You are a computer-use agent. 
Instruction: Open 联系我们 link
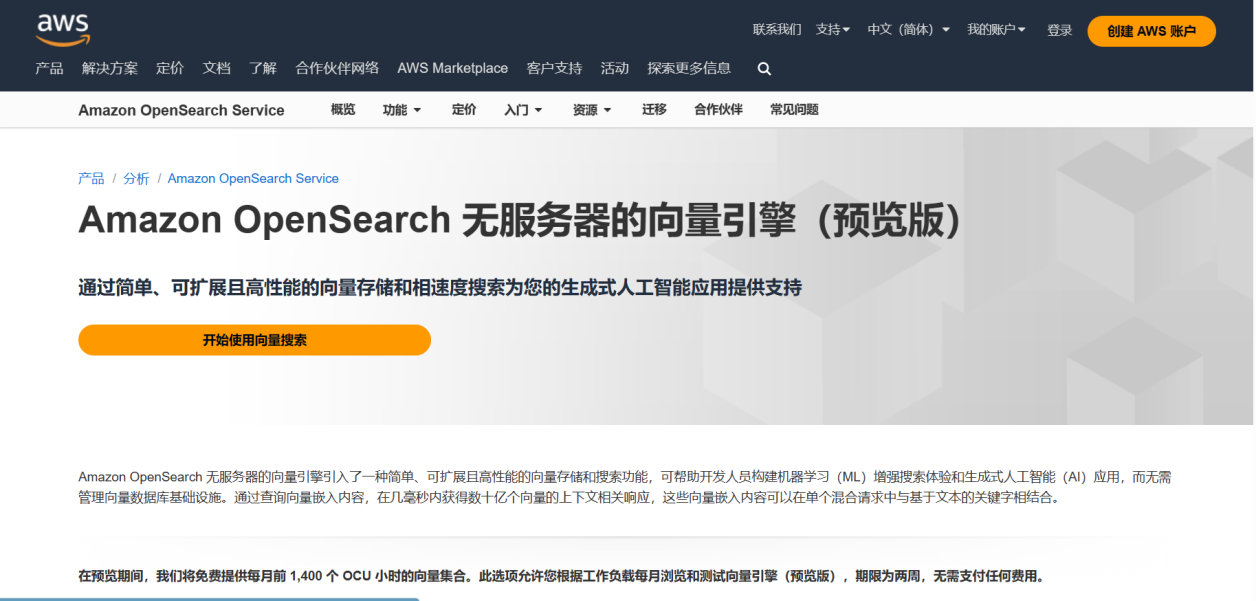coord(777,30)
